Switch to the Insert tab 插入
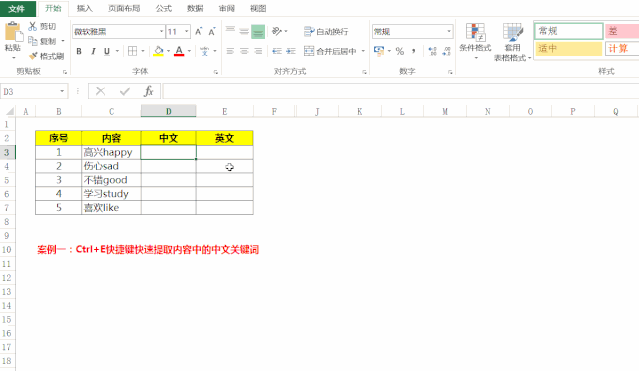The image size is (639, 371). (x=85, y=9)
